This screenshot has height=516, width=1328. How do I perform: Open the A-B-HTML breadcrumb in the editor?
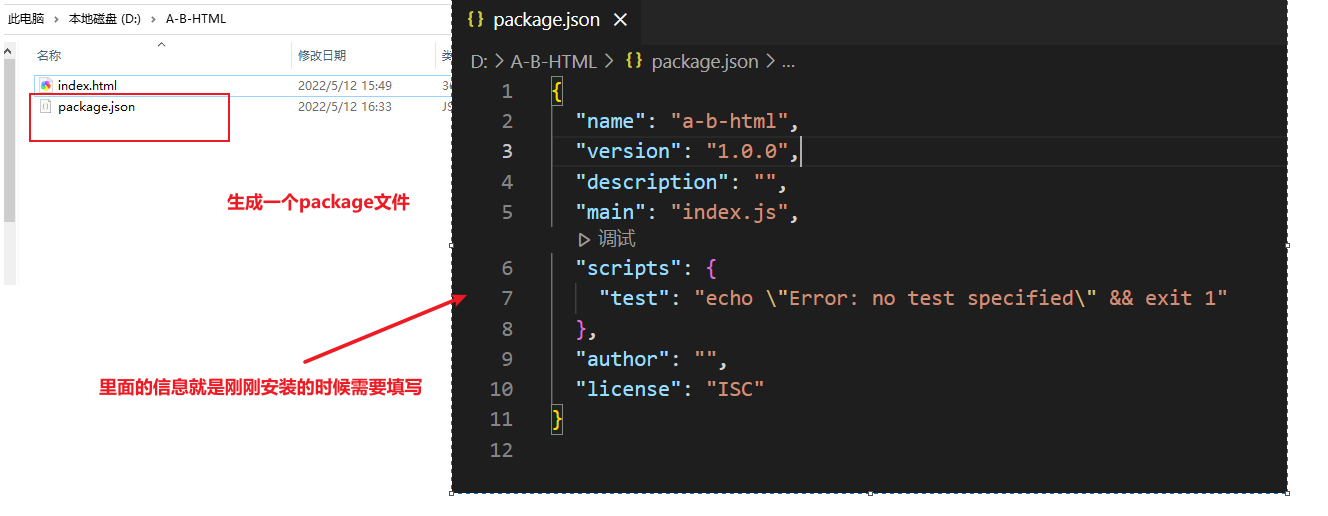[x=553, y=62]
